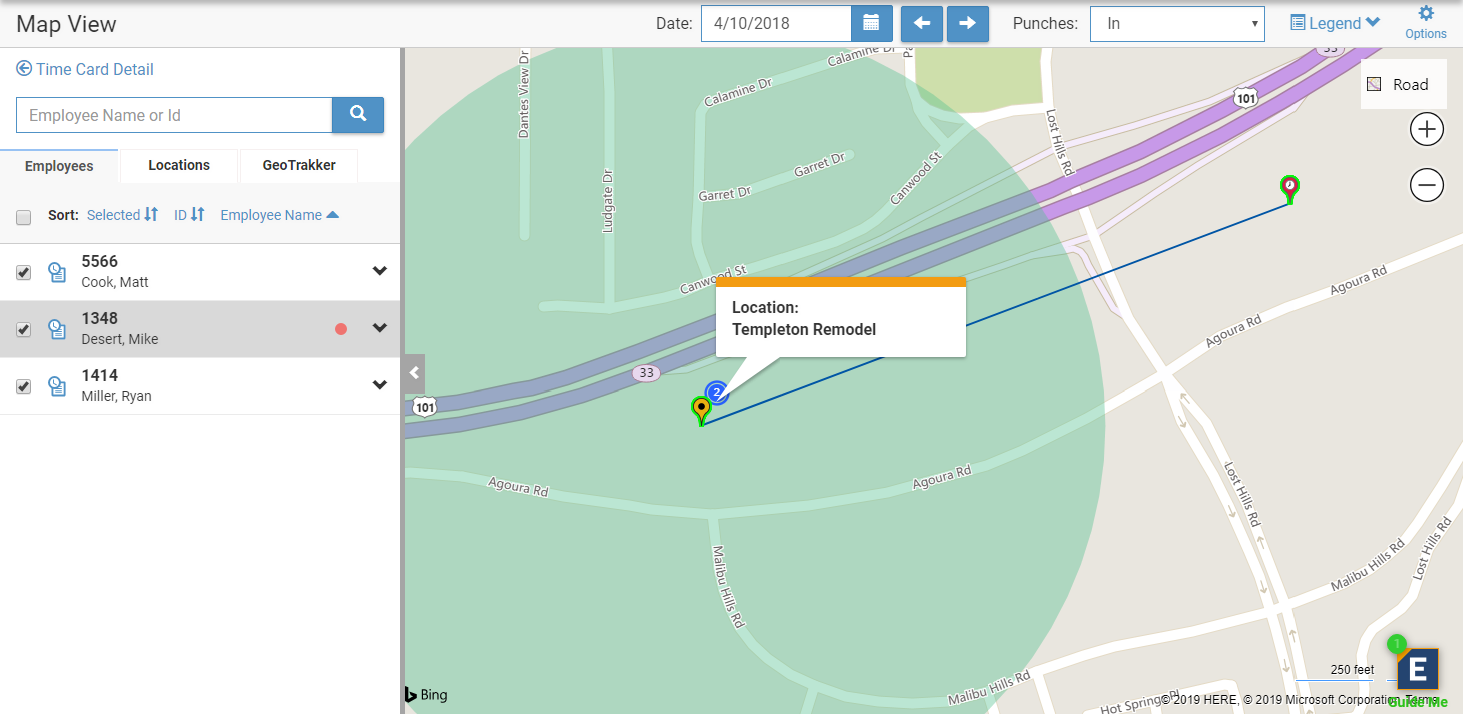The height and width of the screenshot is (714, 1463).
Task: Click the red punch pin on map
Action: pos(1290,187)
